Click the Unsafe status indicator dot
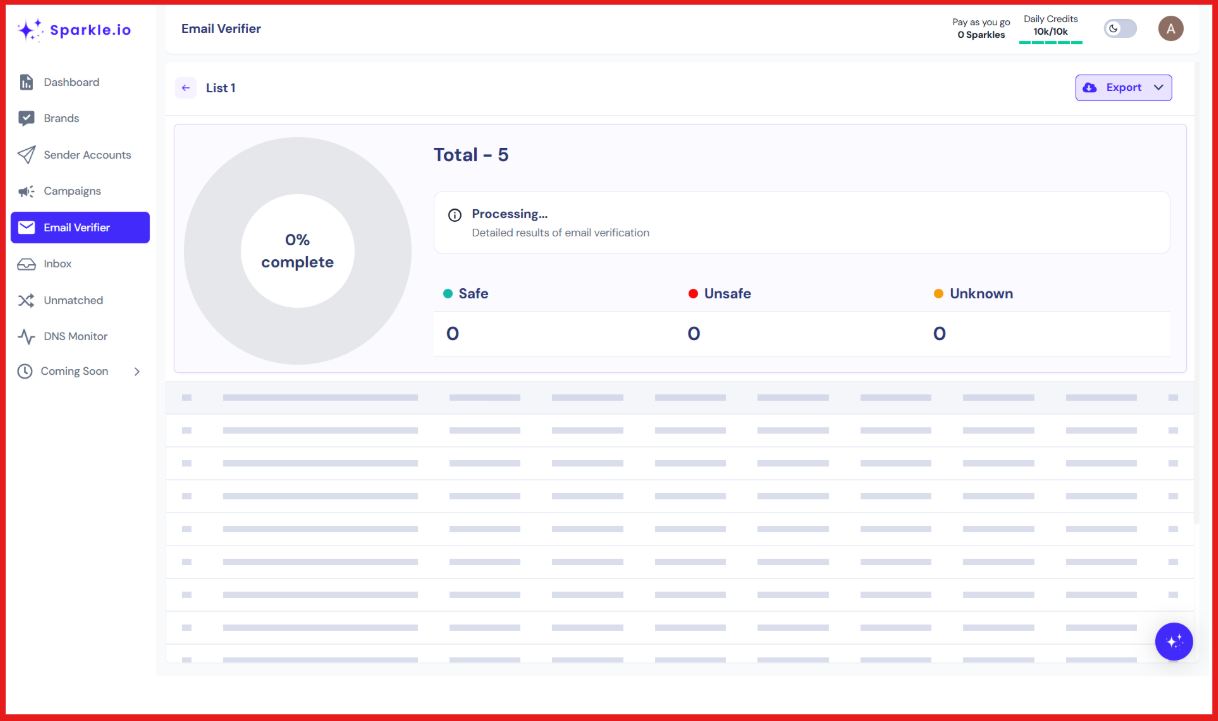 [693, 293]
